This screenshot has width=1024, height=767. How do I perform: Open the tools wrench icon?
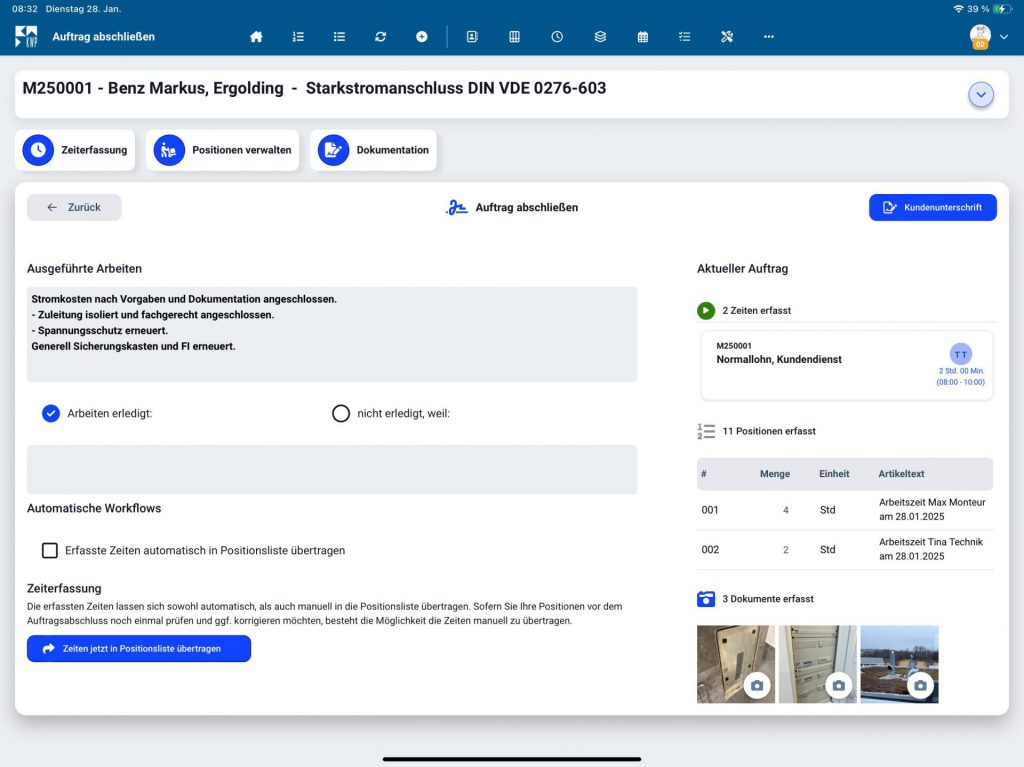[x=727, y=37]
